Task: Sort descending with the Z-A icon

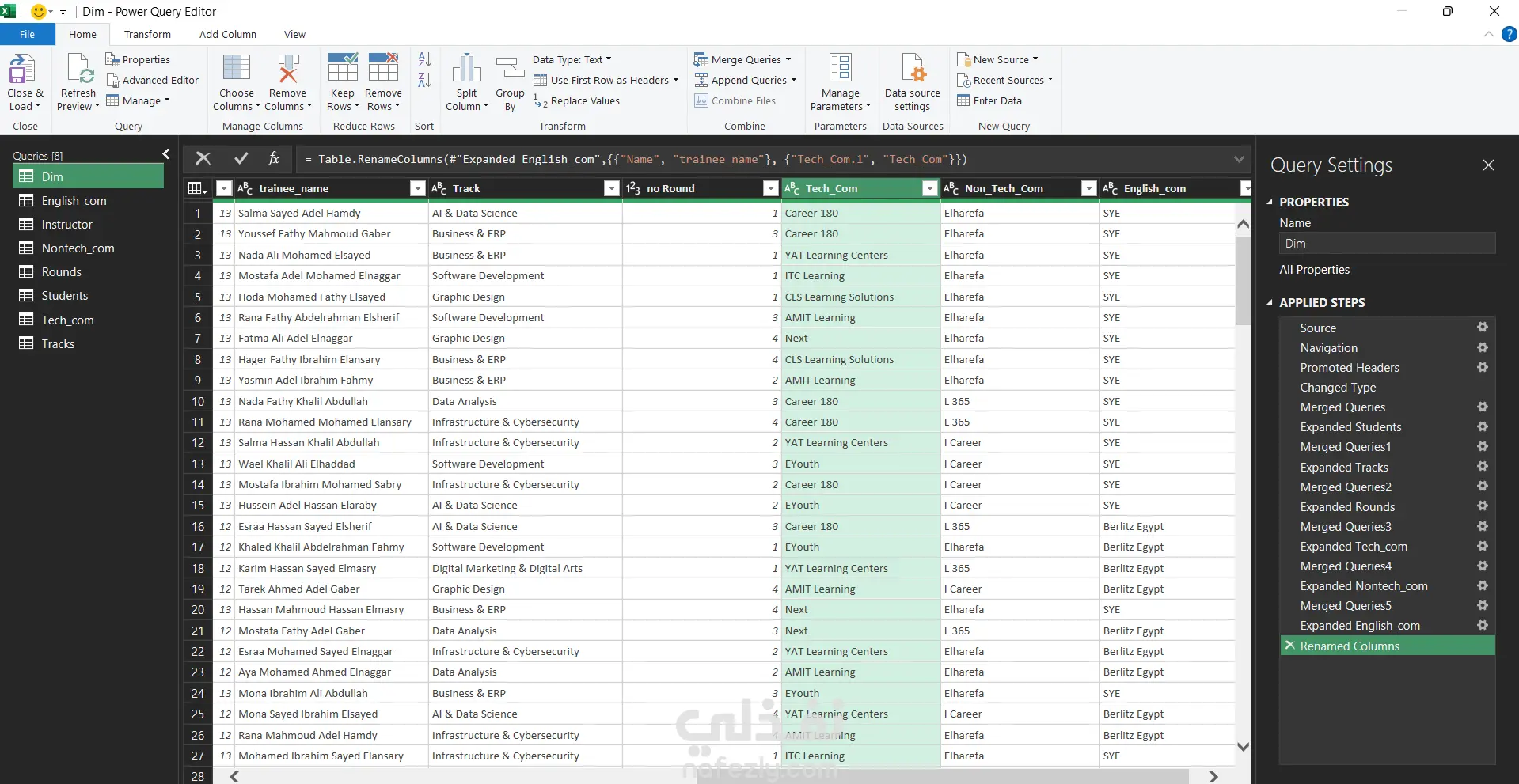Action: coord(425,80)
